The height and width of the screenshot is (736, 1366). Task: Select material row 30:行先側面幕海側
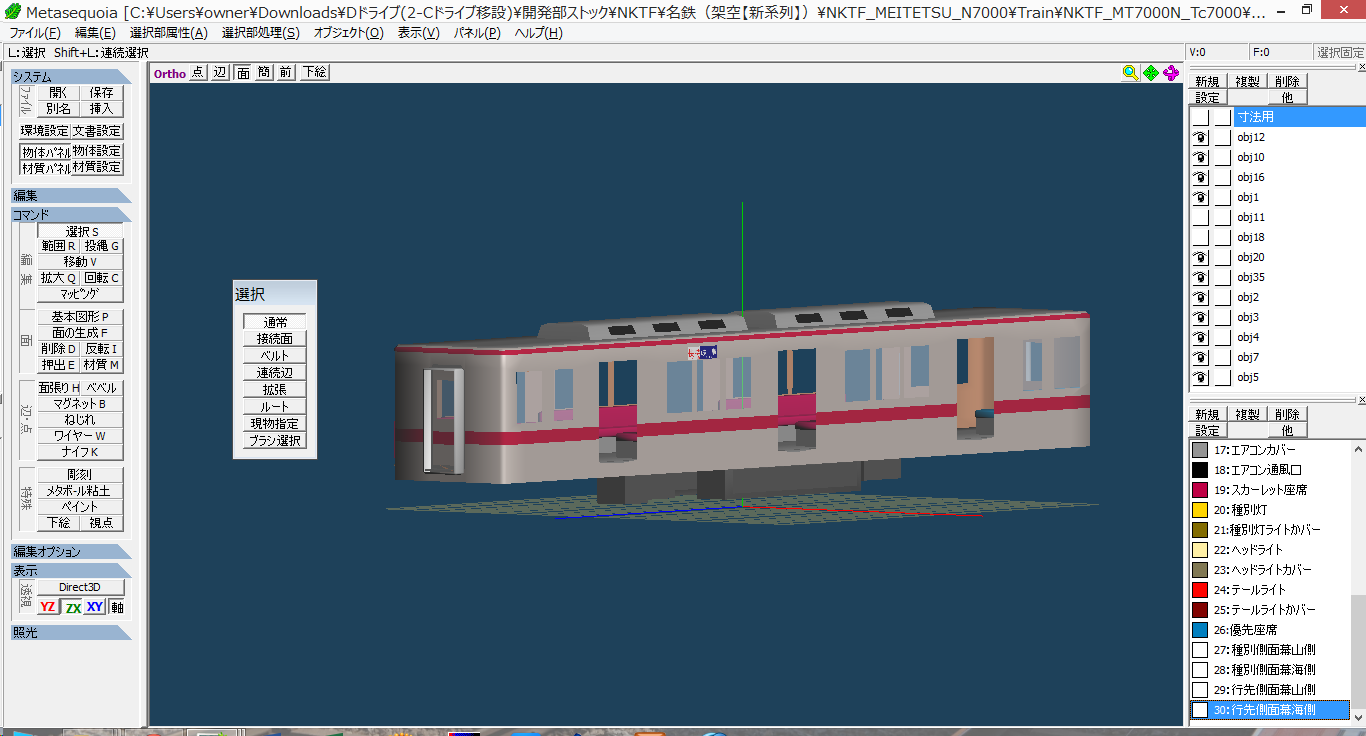[1270, 710]
